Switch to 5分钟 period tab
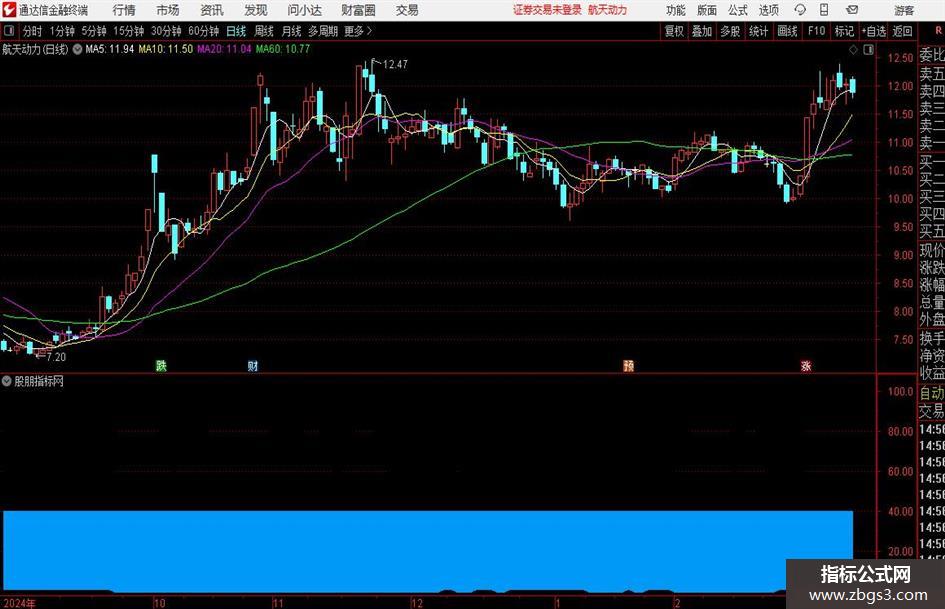This screenshot has width=945, height=609. (x=94, y=31)
